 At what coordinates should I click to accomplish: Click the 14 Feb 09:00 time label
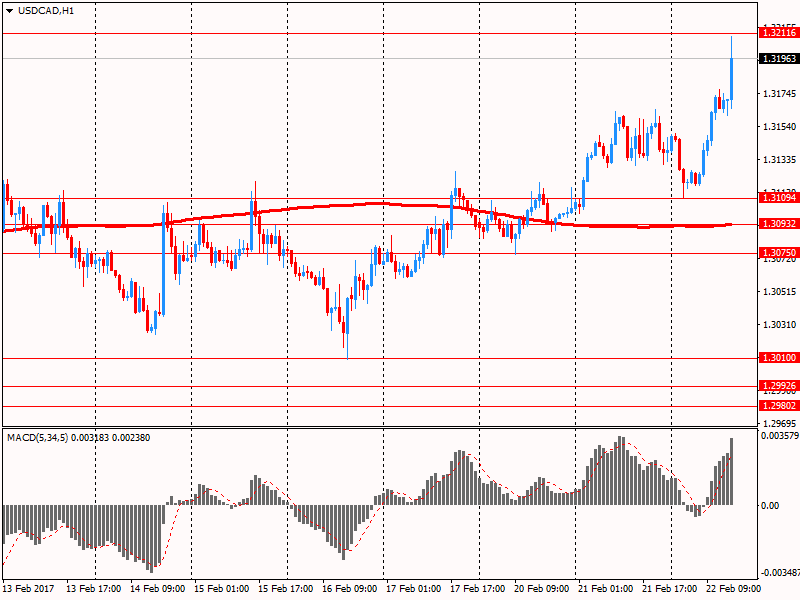click(x=158, y=588)
